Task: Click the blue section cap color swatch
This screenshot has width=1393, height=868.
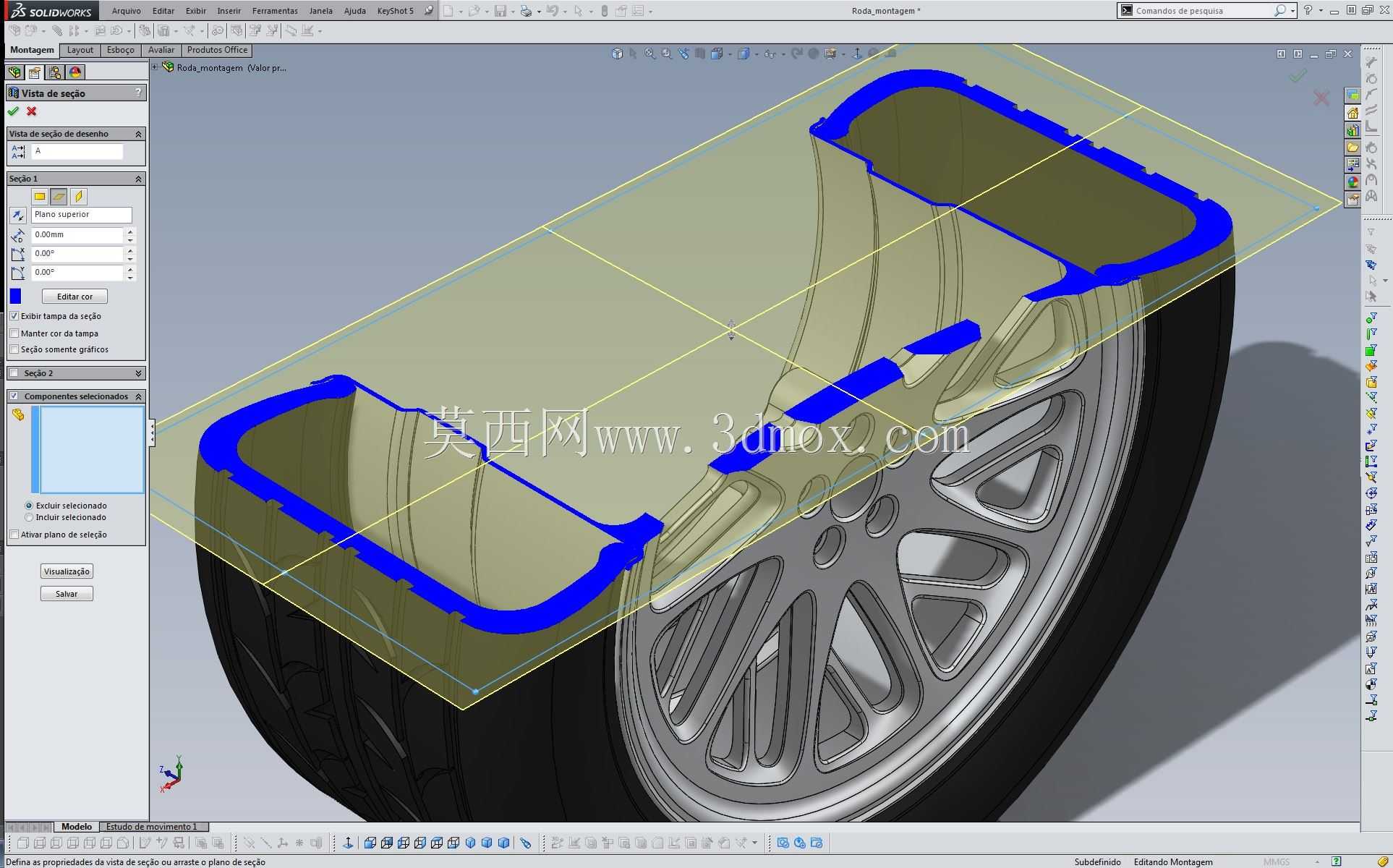Action: (x=15, y=297)
